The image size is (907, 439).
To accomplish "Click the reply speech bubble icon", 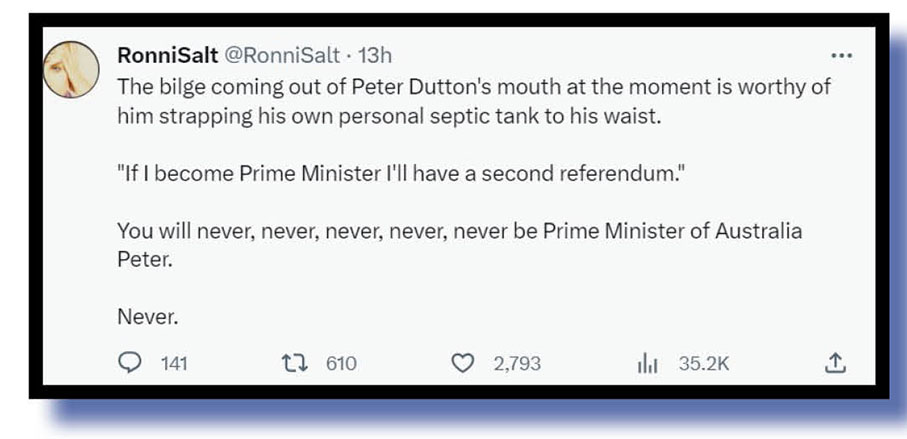I will pos(130,364).
